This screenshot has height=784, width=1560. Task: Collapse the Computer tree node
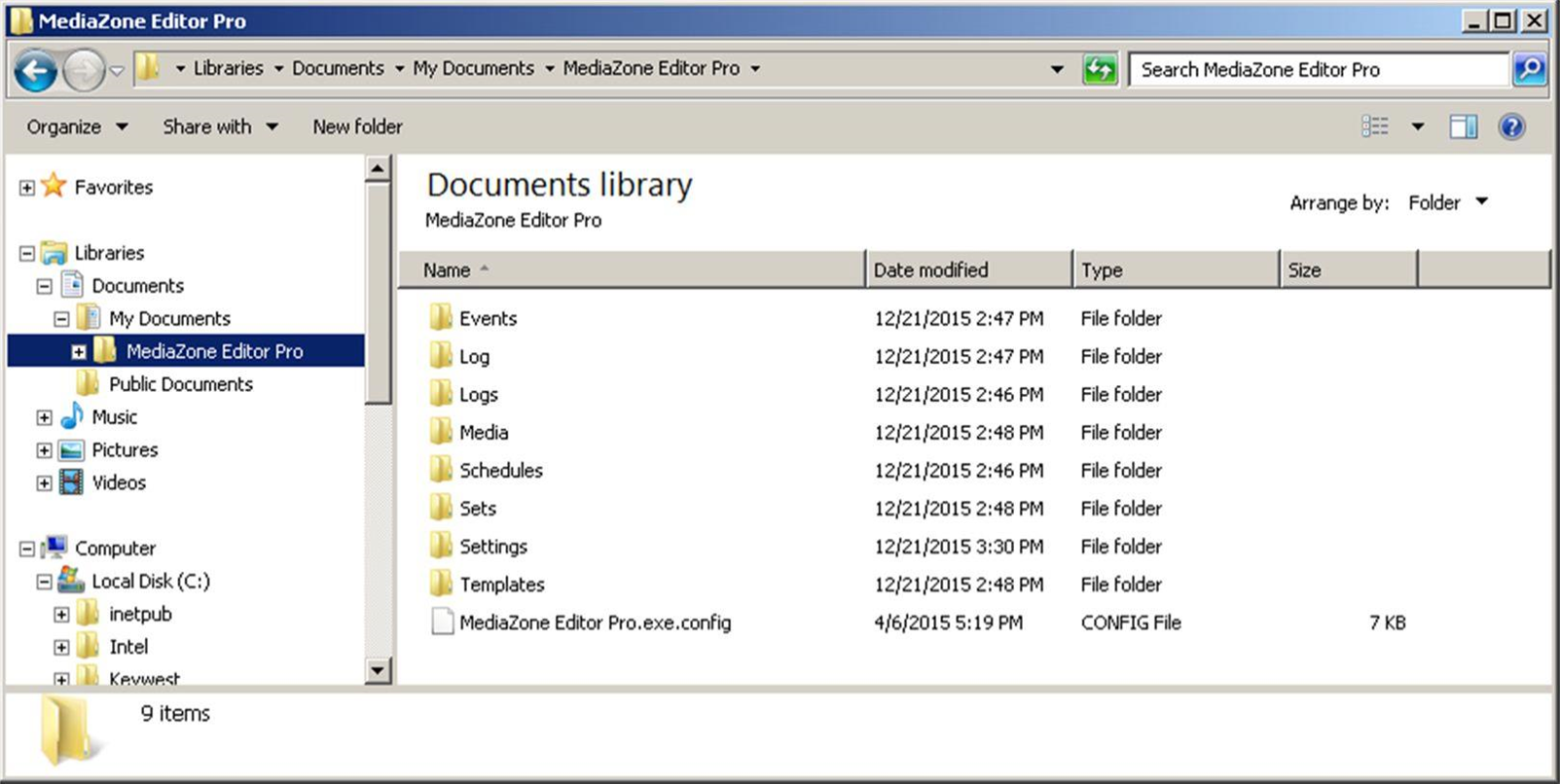27,550
